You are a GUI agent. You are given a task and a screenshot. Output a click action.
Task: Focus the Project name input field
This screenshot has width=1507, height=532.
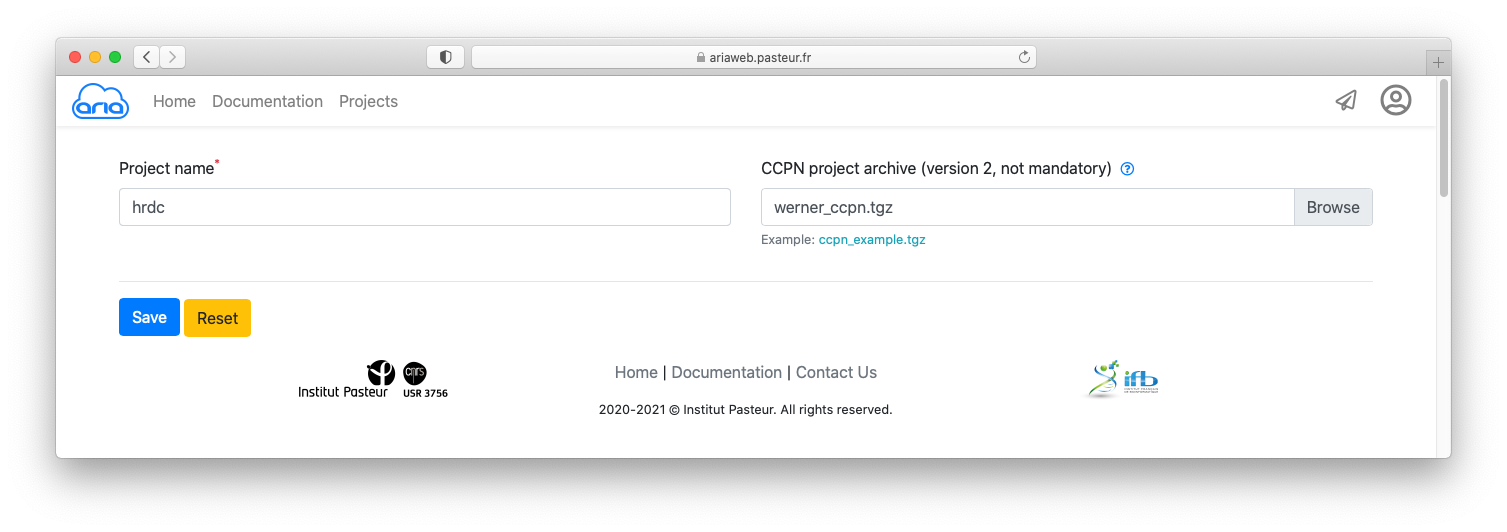pos(424,207)
